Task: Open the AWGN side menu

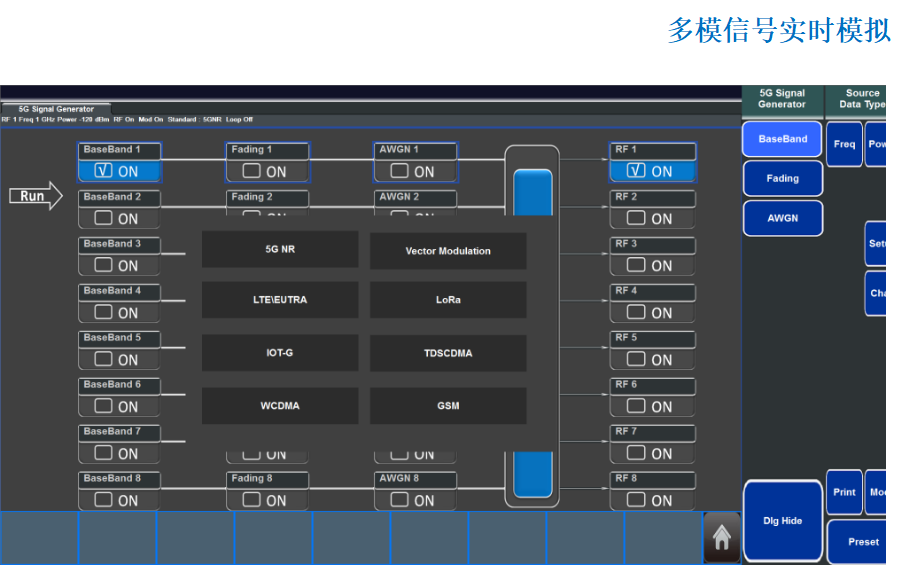Action: click(x=782, y=218)
